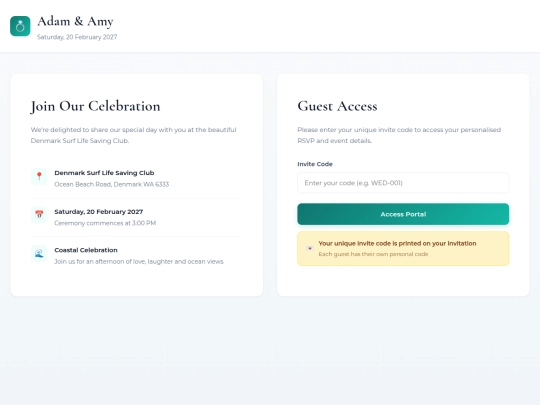540x405 pixels.
Task: Click the ocean views description line
Action: tap(139, 262)
